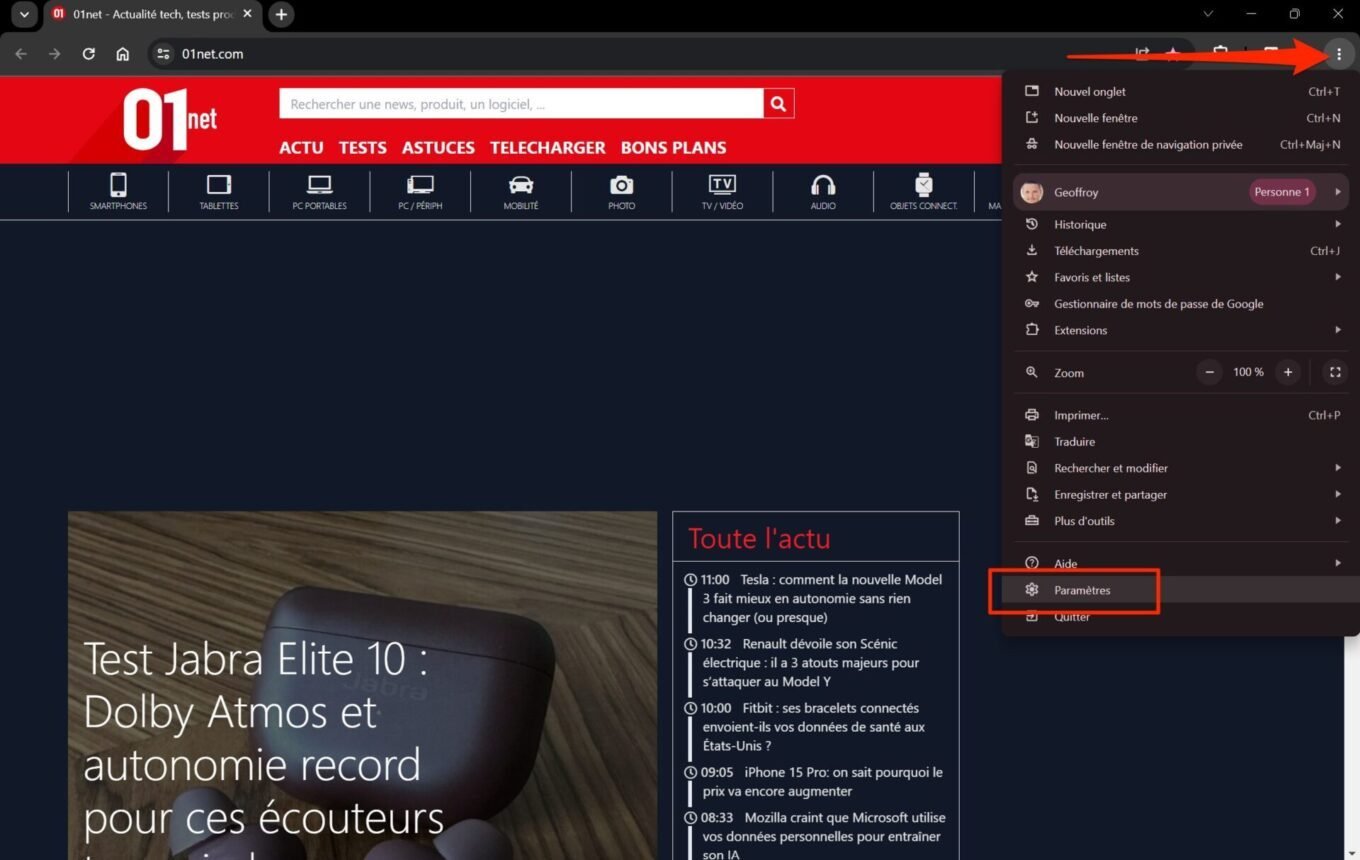
Task: Click the browser back arrow
Action: pos(21,54)
